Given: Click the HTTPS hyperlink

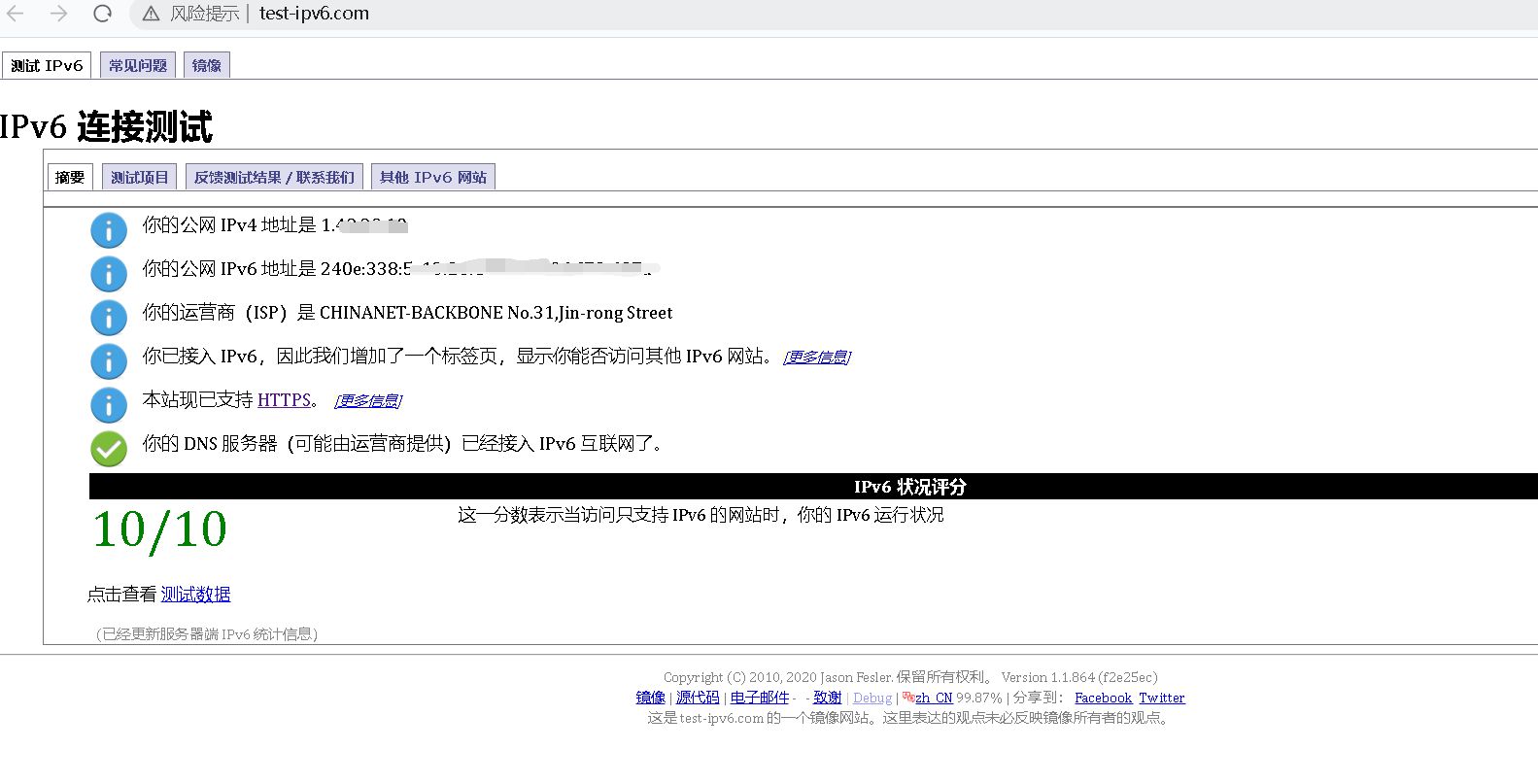Looking at the screenshot, I should 284,400.
